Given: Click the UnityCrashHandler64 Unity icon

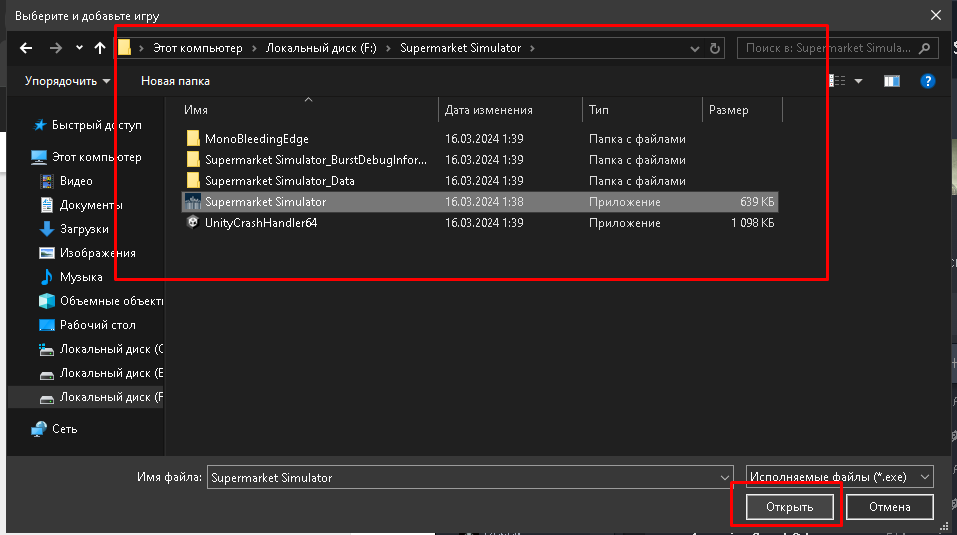Looking at the screenshot, I should tap(193, 222).
